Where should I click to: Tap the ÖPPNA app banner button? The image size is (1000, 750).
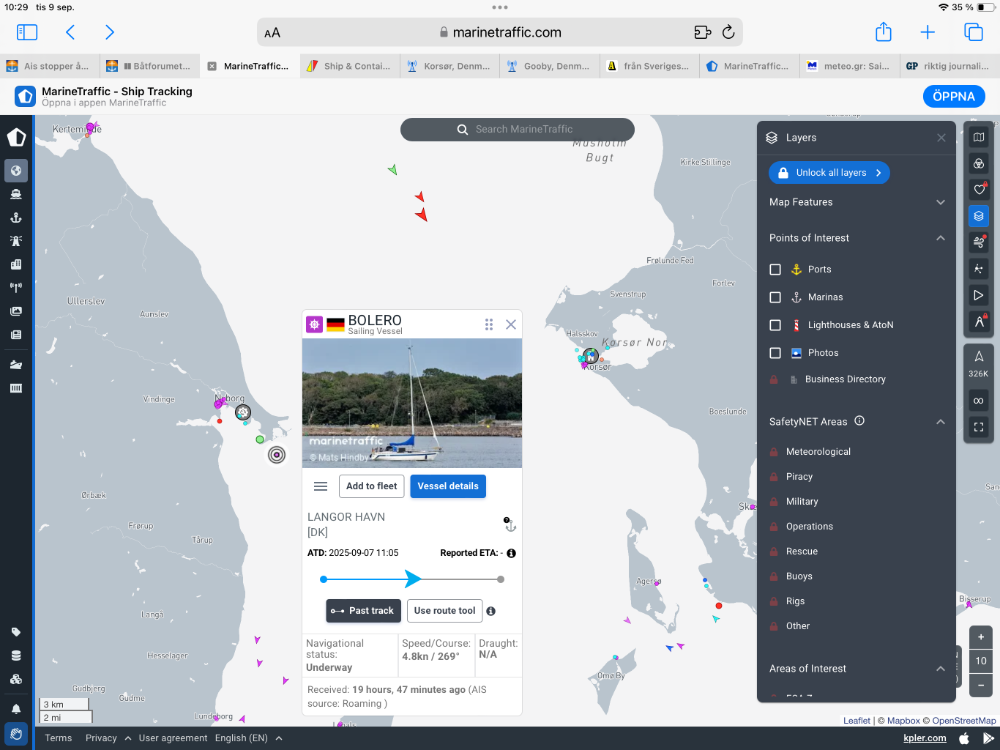click(953, 96)
